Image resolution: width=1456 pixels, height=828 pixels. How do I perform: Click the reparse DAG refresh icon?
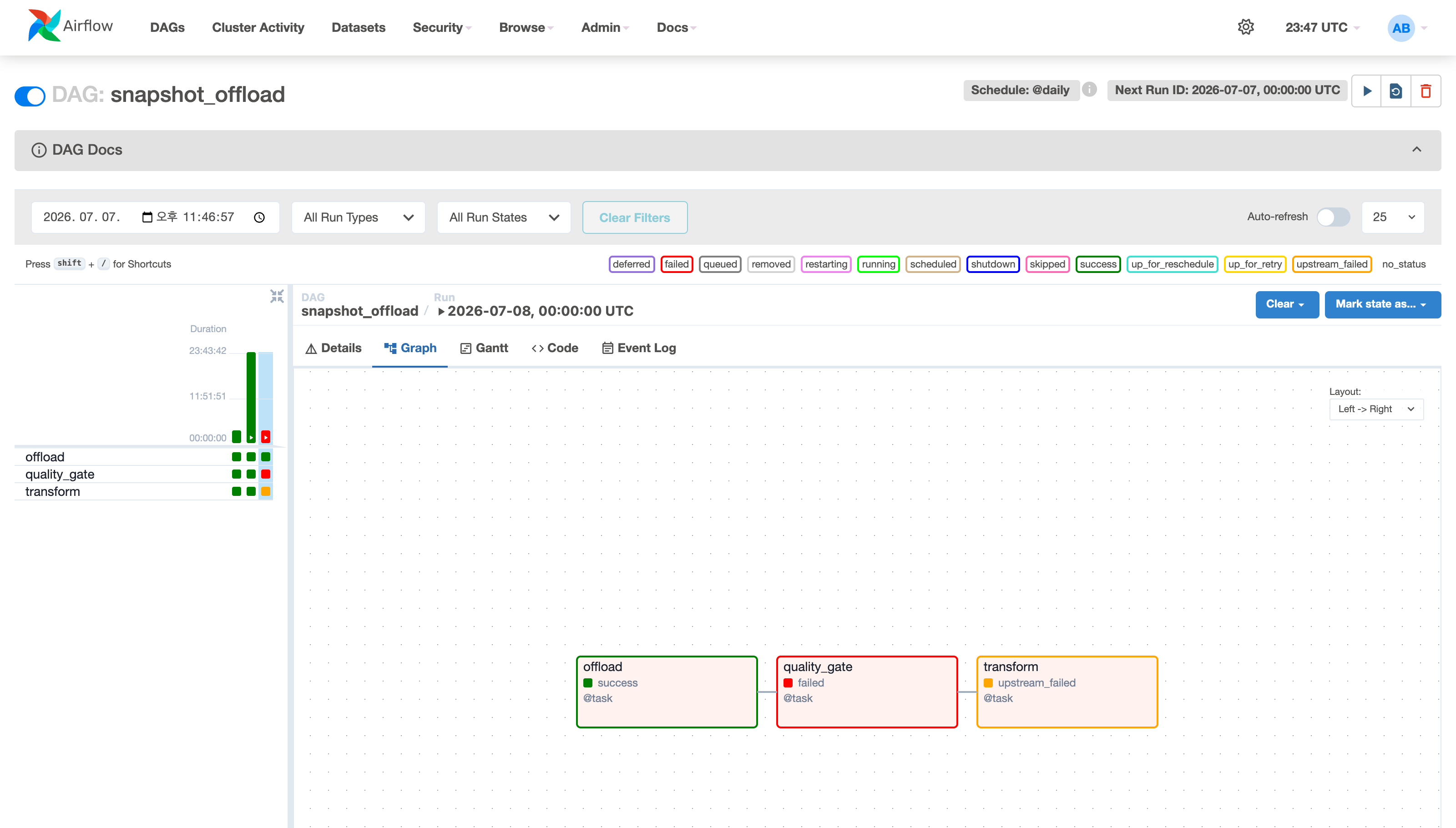(1396, 91)
